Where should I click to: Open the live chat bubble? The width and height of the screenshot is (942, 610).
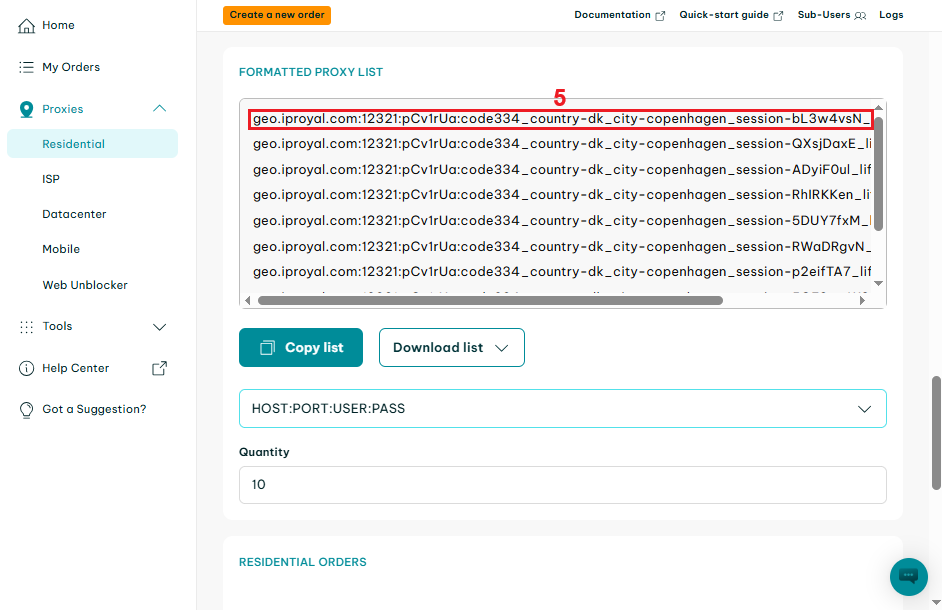(x=908, y=577)
